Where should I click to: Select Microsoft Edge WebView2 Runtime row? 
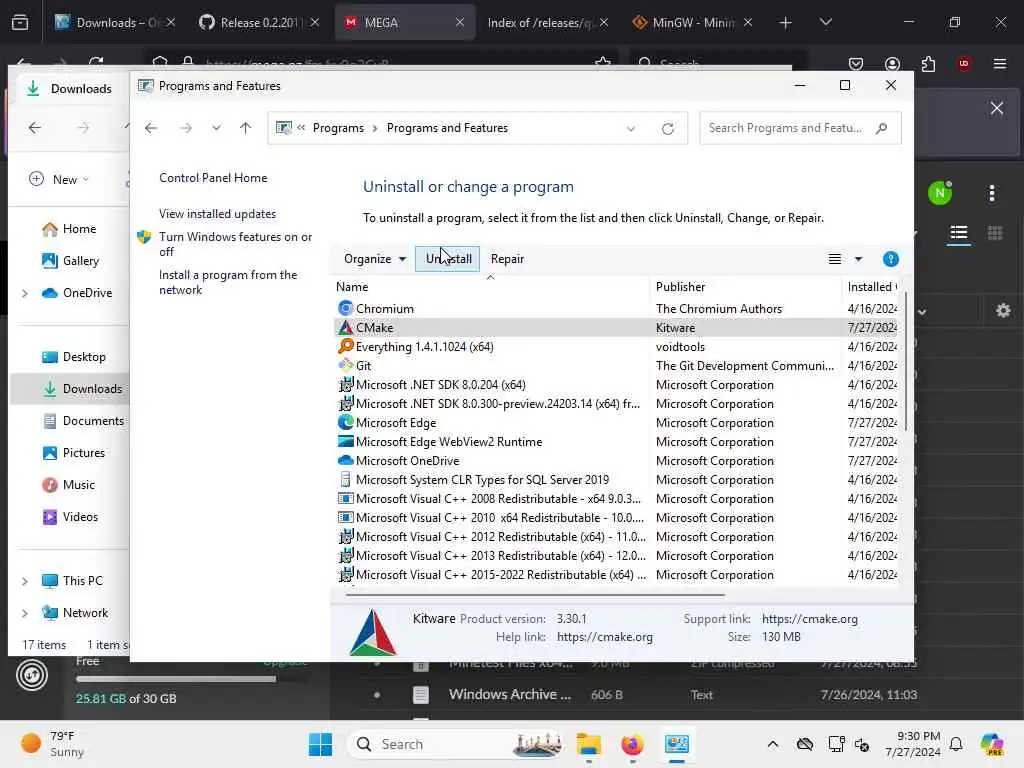pyautogui.click(x=616, y=441)
